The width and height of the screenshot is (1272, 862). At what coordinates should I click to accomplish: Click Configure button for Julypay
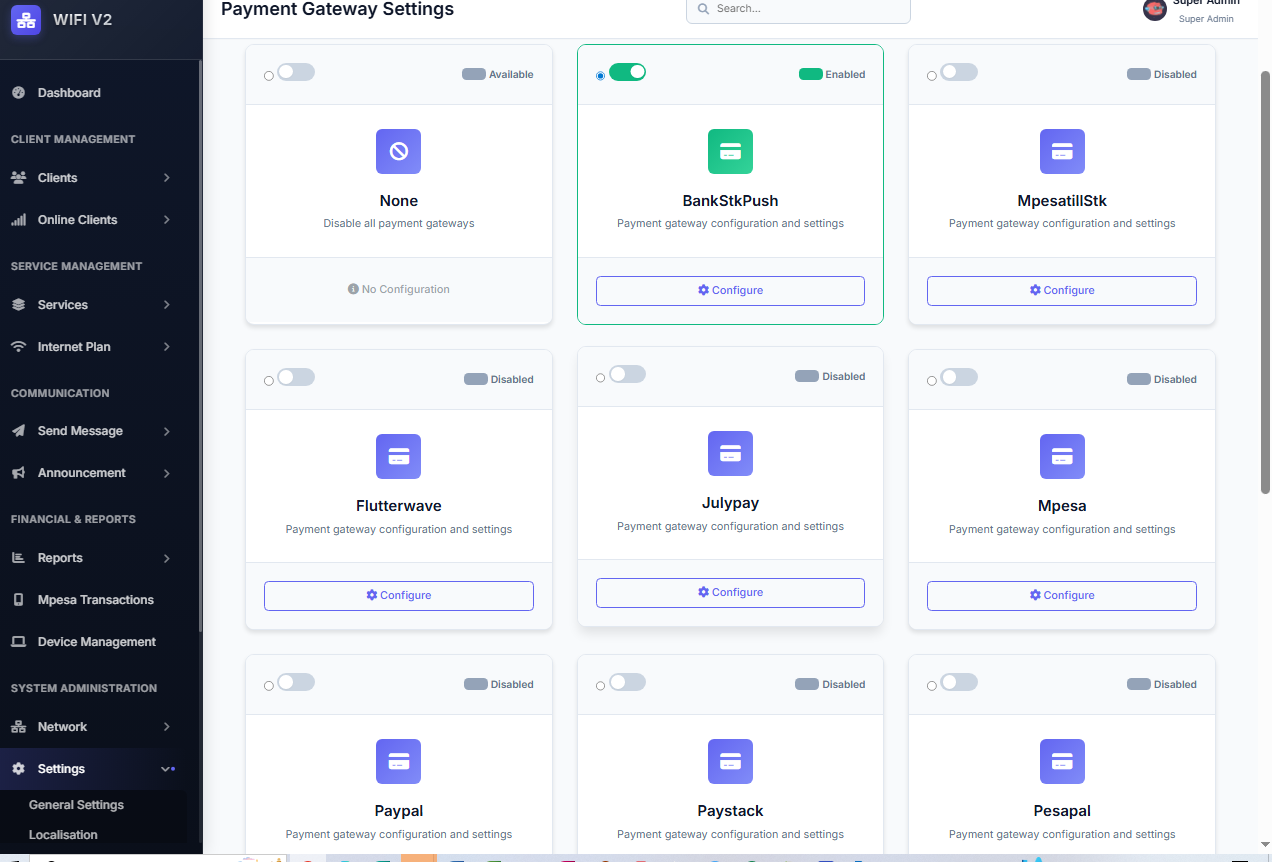click(730, 593)
